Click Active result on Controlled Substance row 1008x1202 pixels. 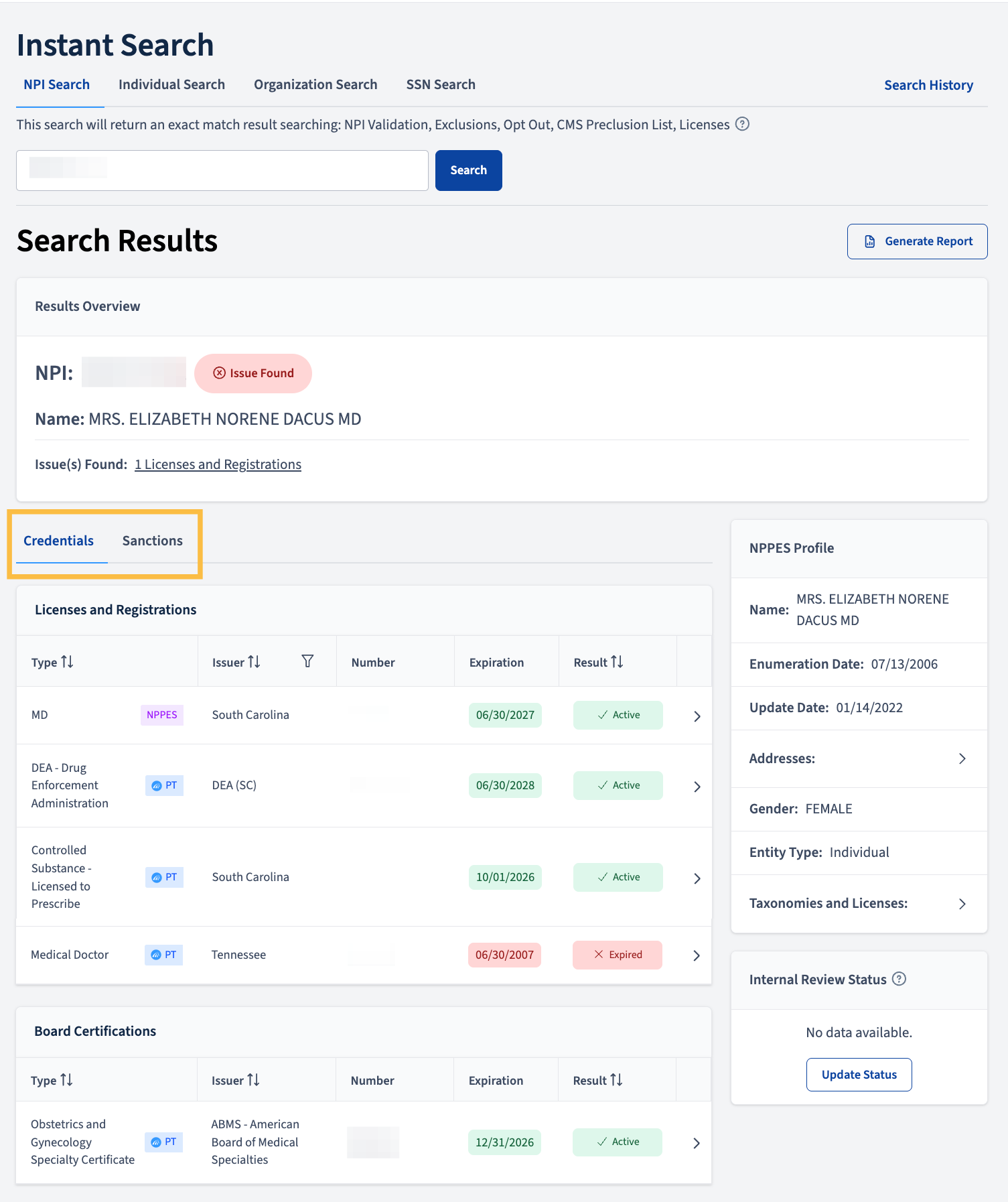coord(618,877)
